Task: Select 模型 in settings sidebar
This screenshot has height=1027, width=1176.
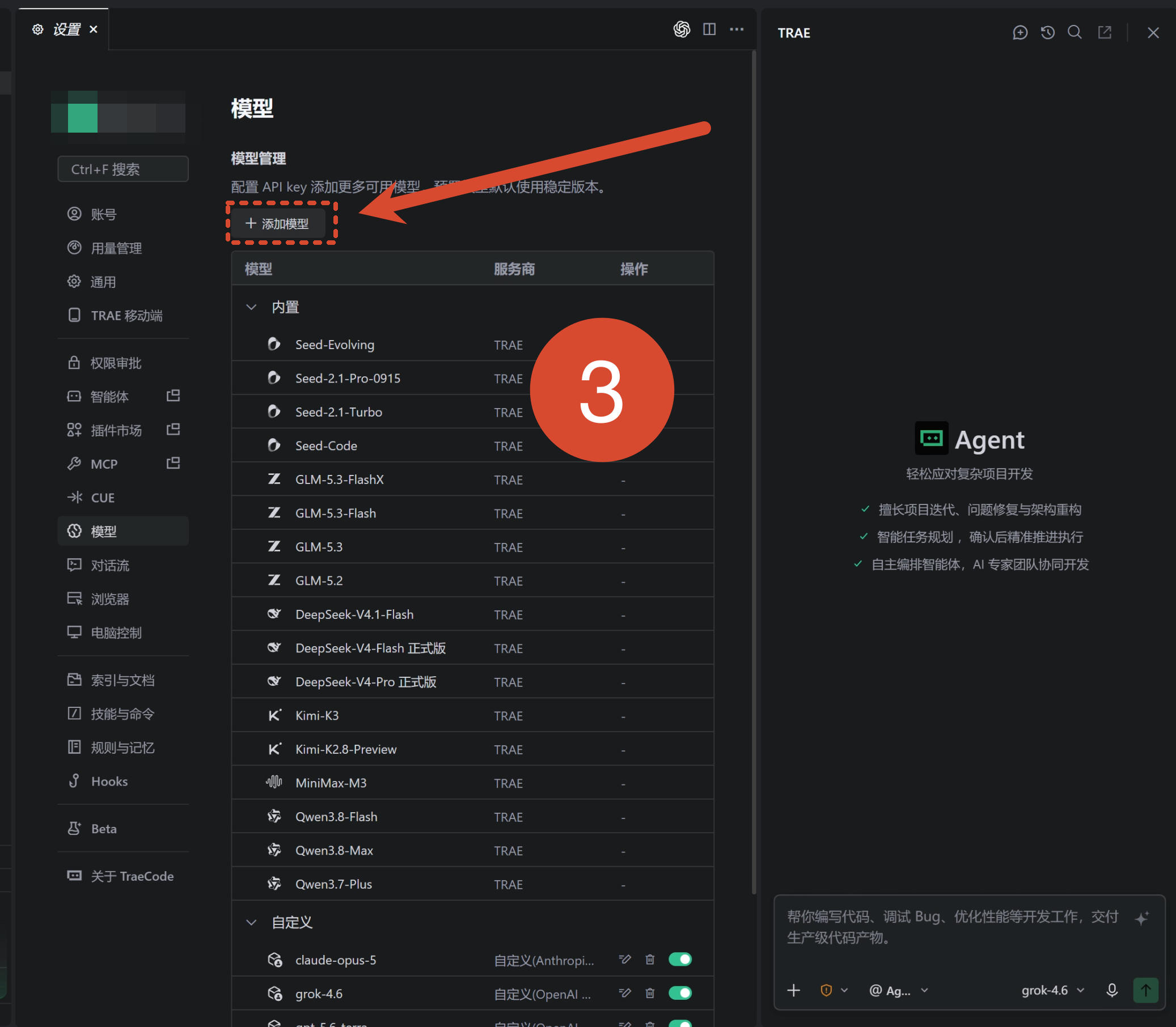Action: [123, 531]
